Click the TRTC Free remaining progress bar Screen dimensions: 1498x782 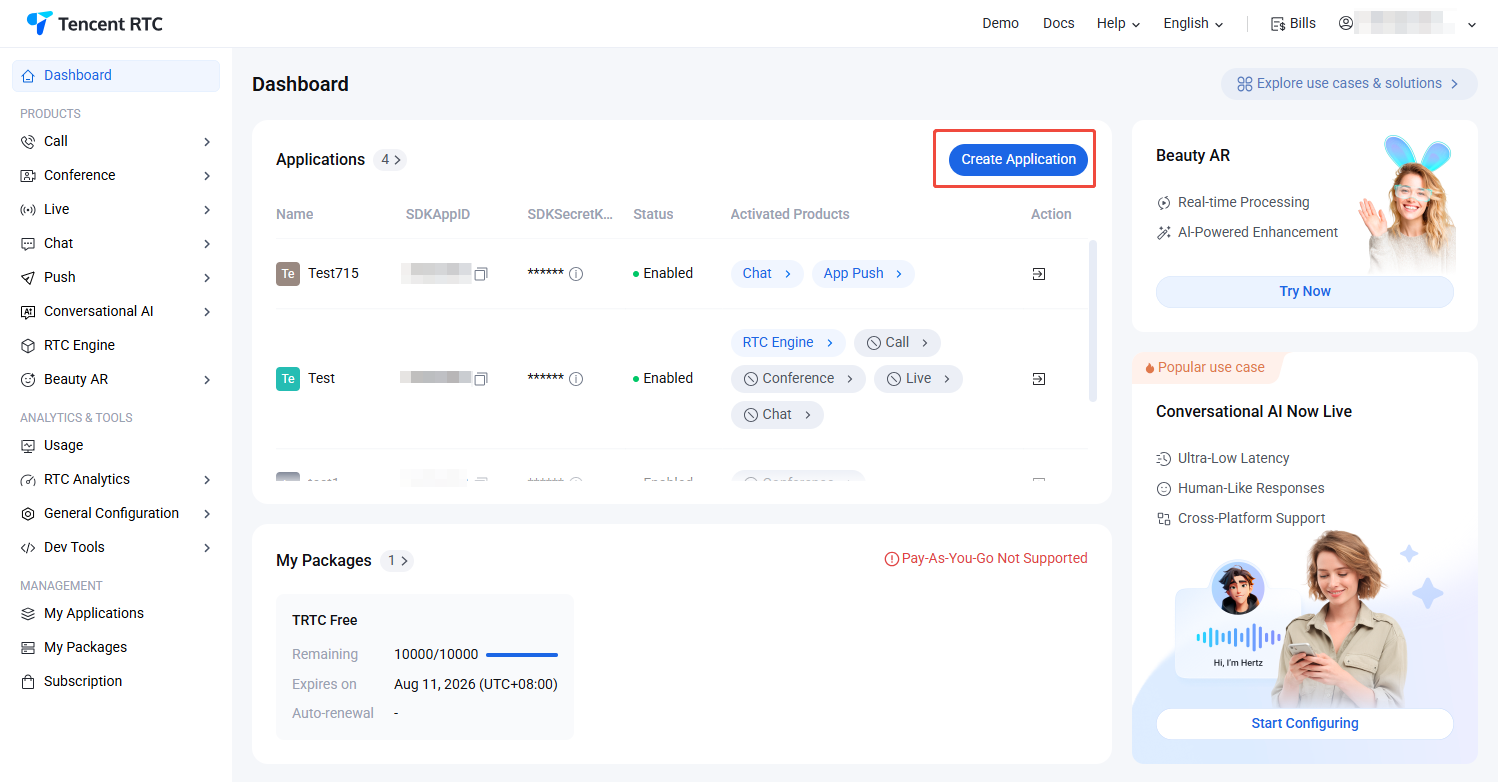click(x=522, y=655)
